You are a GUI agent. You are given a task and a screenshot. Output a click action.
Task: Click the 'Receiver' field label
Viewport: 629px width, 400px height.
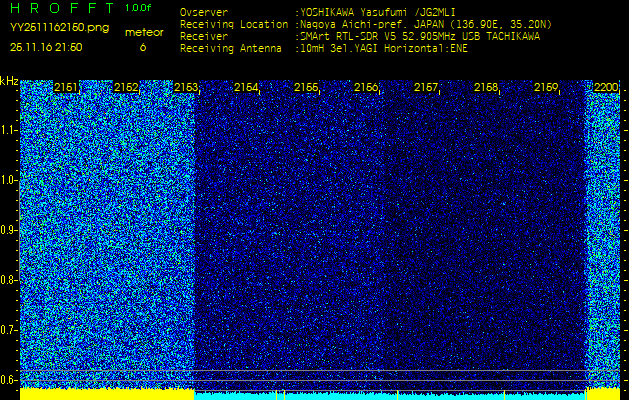pos(204,37)
